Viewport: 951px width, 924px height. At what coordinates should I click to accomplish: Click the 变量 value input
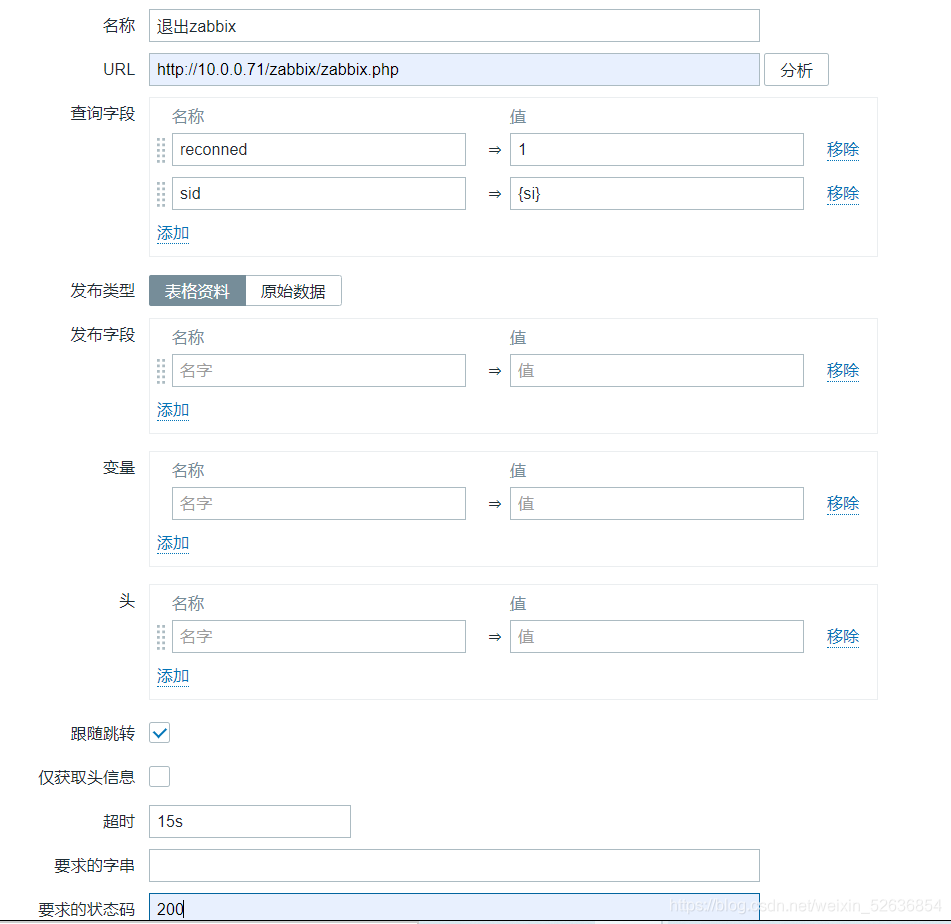click(x=656, y=504)
